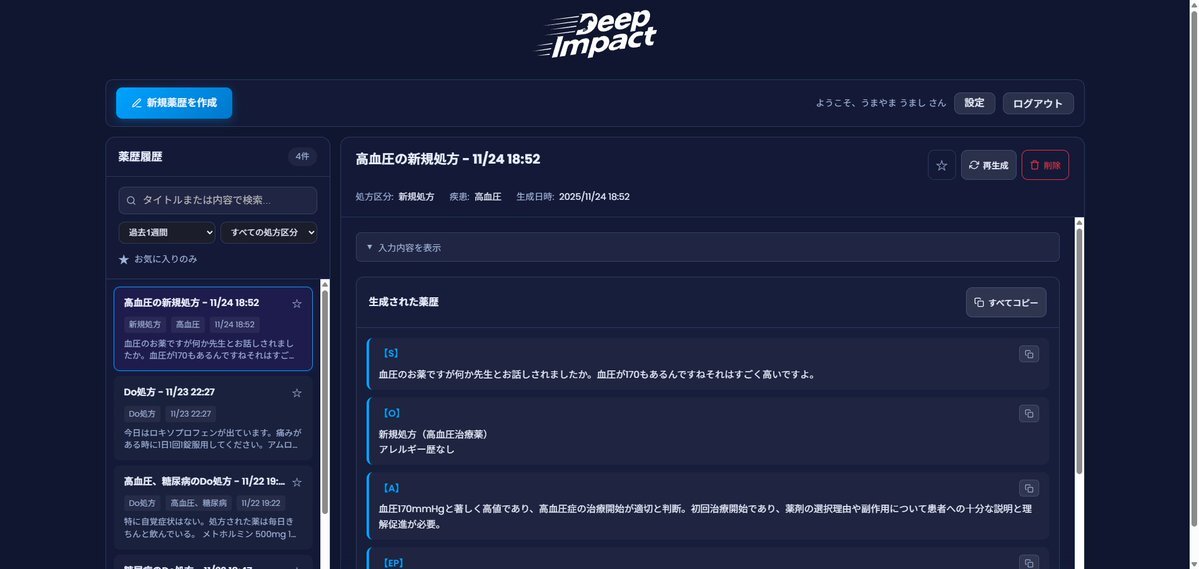Click the 新規処方 tag on first card
Image resolution: width=1199 pixels, height=569 pixels.
click(x=145, y=324)
